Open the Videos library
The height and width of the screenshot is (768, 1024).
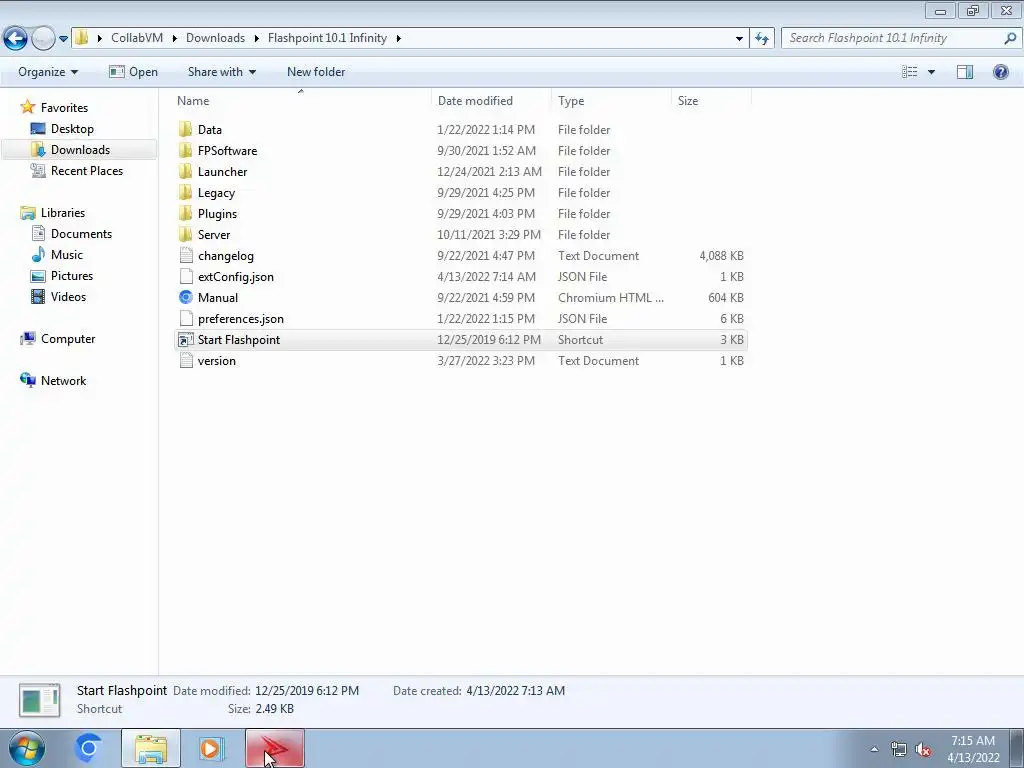(68, 296)
